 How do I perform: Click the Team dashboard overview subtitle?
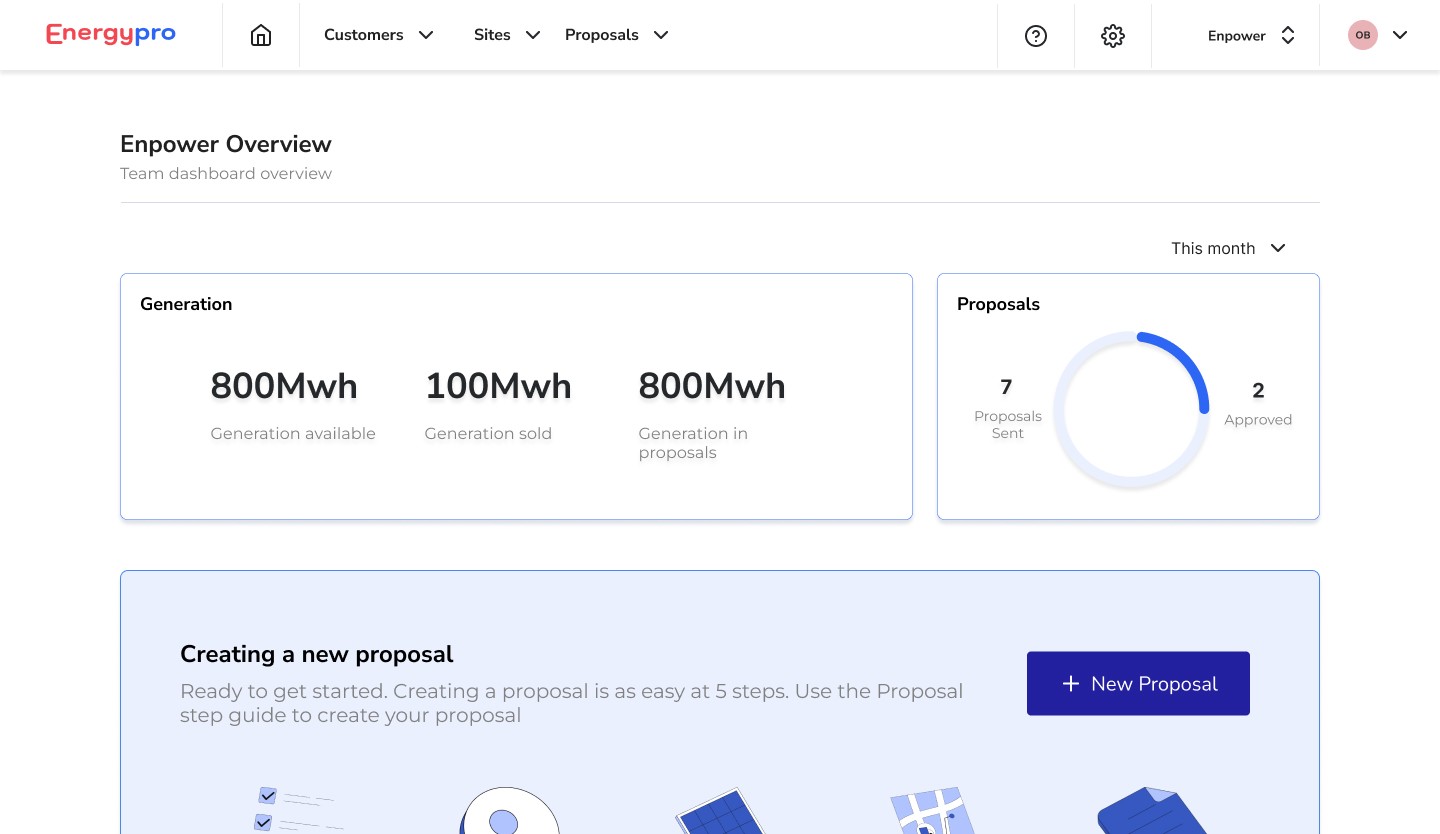pos(226,174)
